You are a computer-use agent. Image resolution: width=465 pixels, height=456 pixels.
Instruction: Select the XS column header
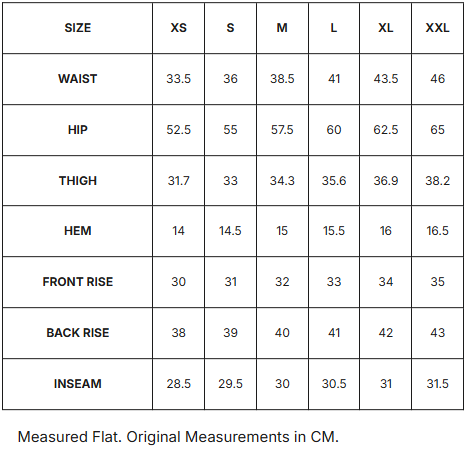pos(179,28)
